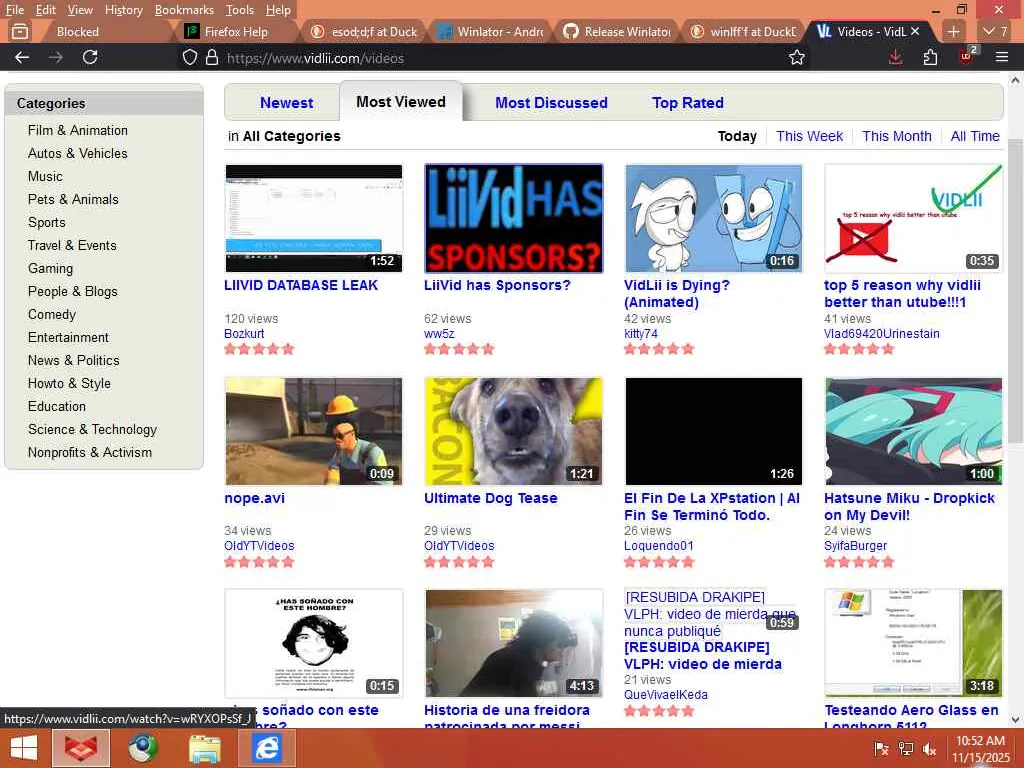The width and height of the screenshot is (1024, 768).
Task: Open the Music category
Action: coord(45,176)
